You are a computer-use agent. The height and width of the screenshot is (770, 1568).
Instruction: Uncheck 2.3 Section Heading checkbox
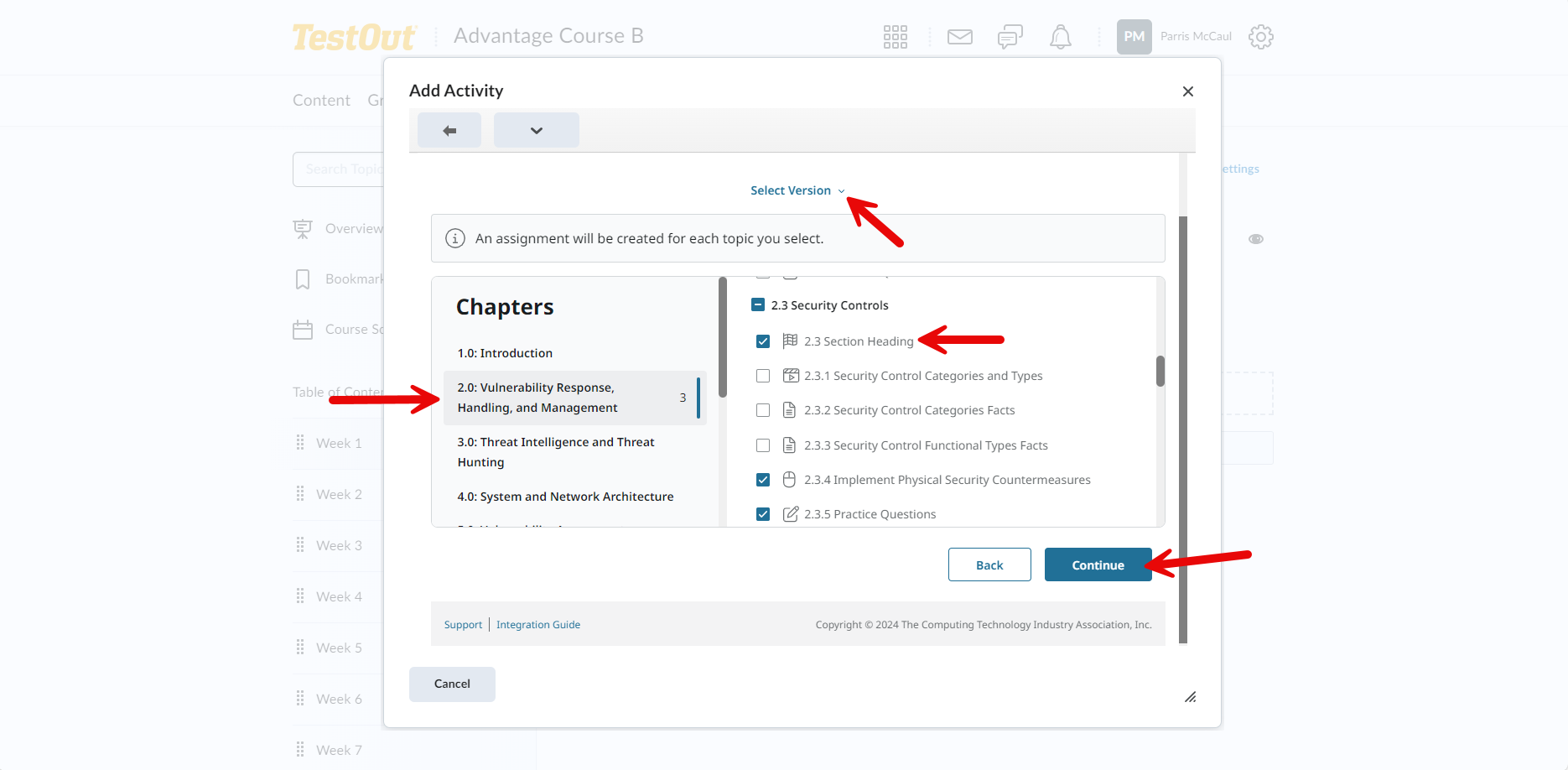click(763, 341)
